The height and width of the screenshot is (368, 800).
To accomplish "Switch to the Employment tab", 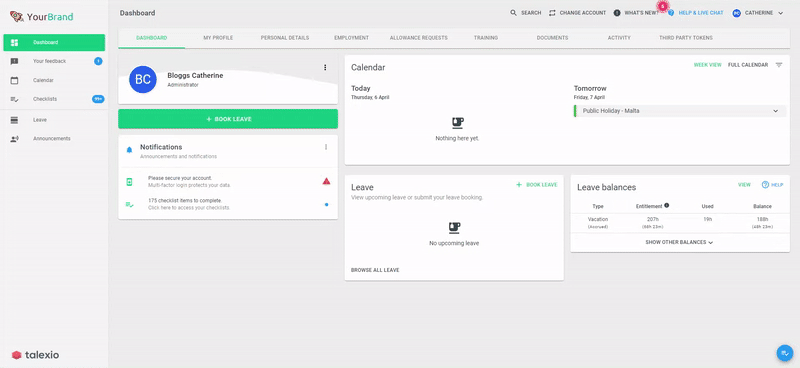I will (352, 38).
